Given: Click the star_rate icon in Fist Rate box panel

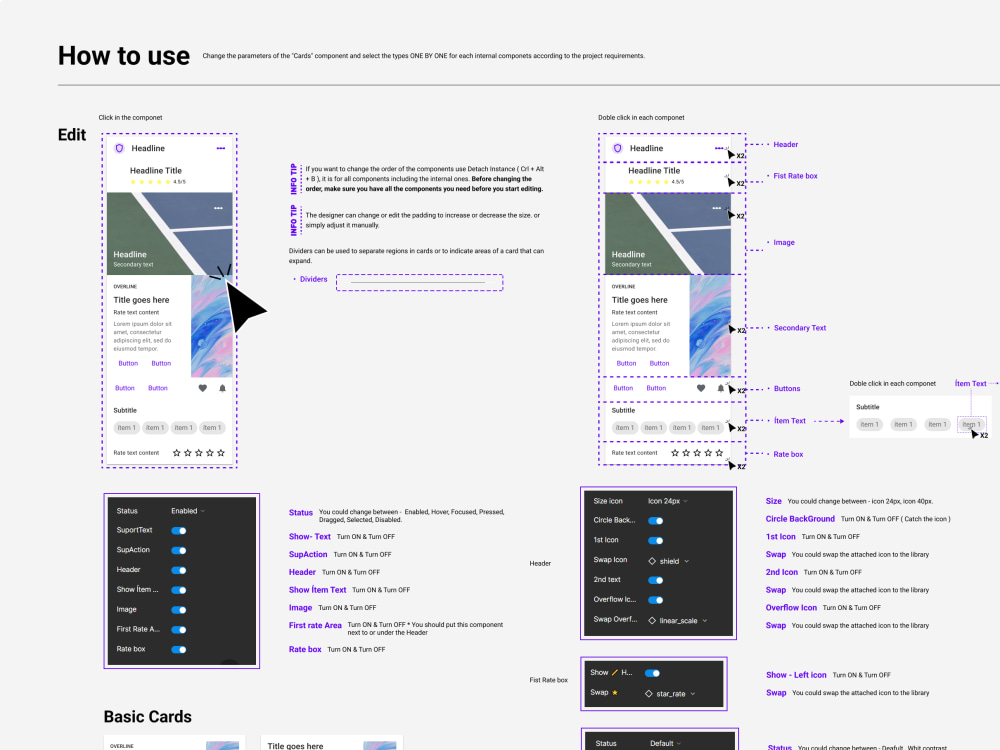Looking at the screenshot, I should 671,691.
